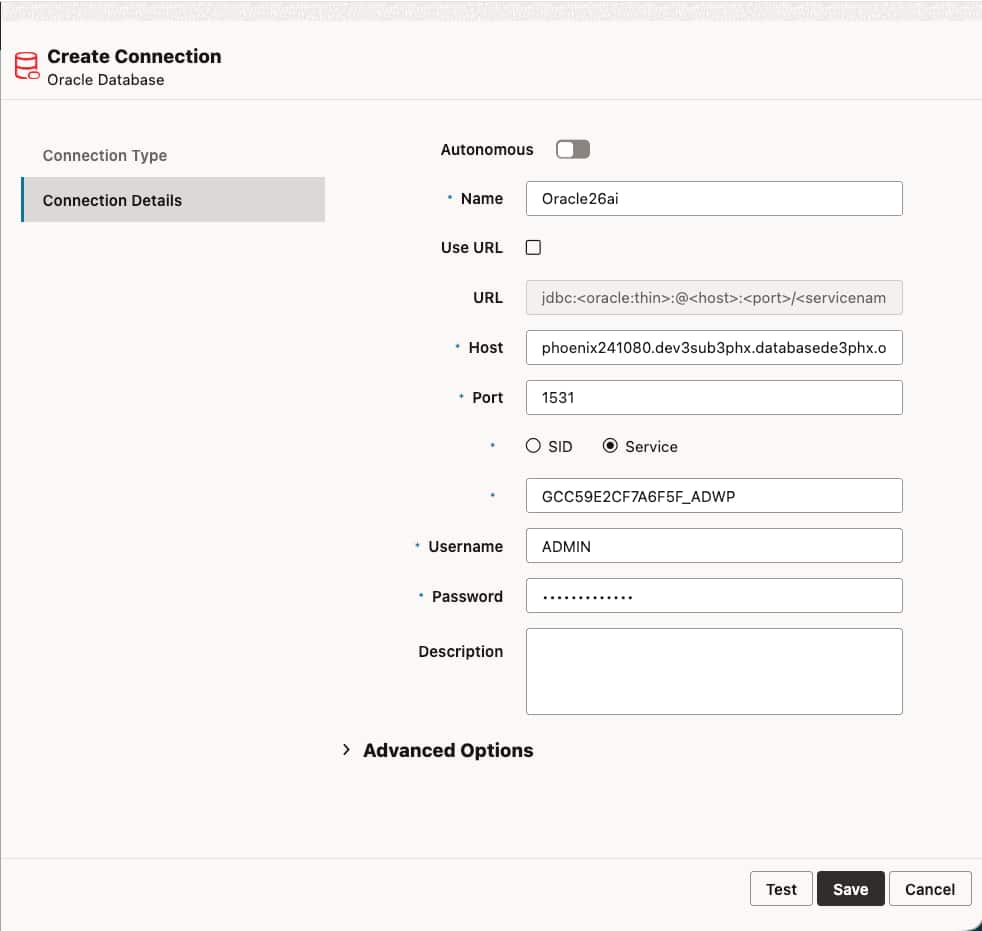Click the Host input field
The height and width of the screenshot is (931, 982).
(x=713, y=347)
